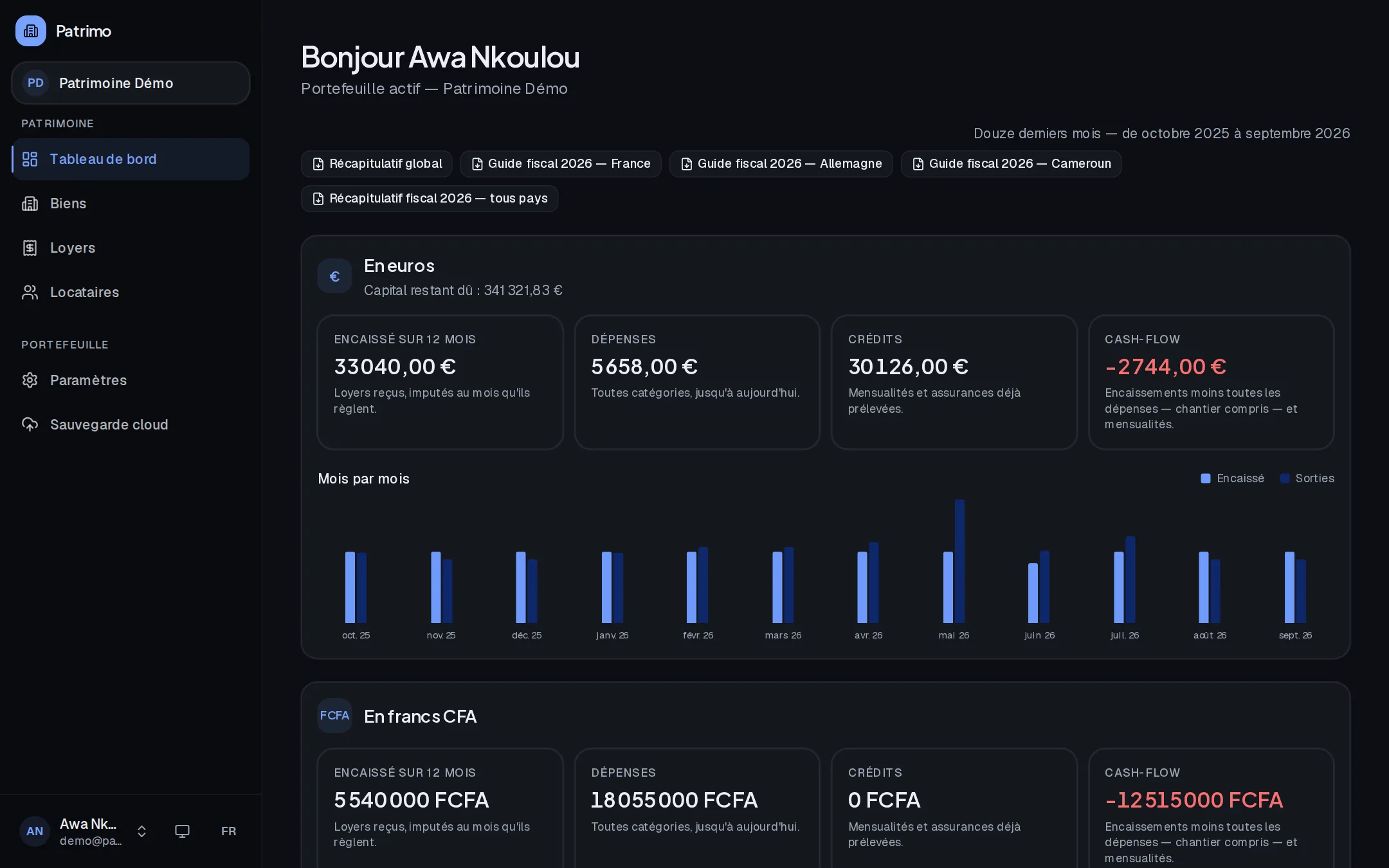The image size is (1389, 868).
Task: Click the 33 040,00 € encaissé amount
Action: point(395,366)
